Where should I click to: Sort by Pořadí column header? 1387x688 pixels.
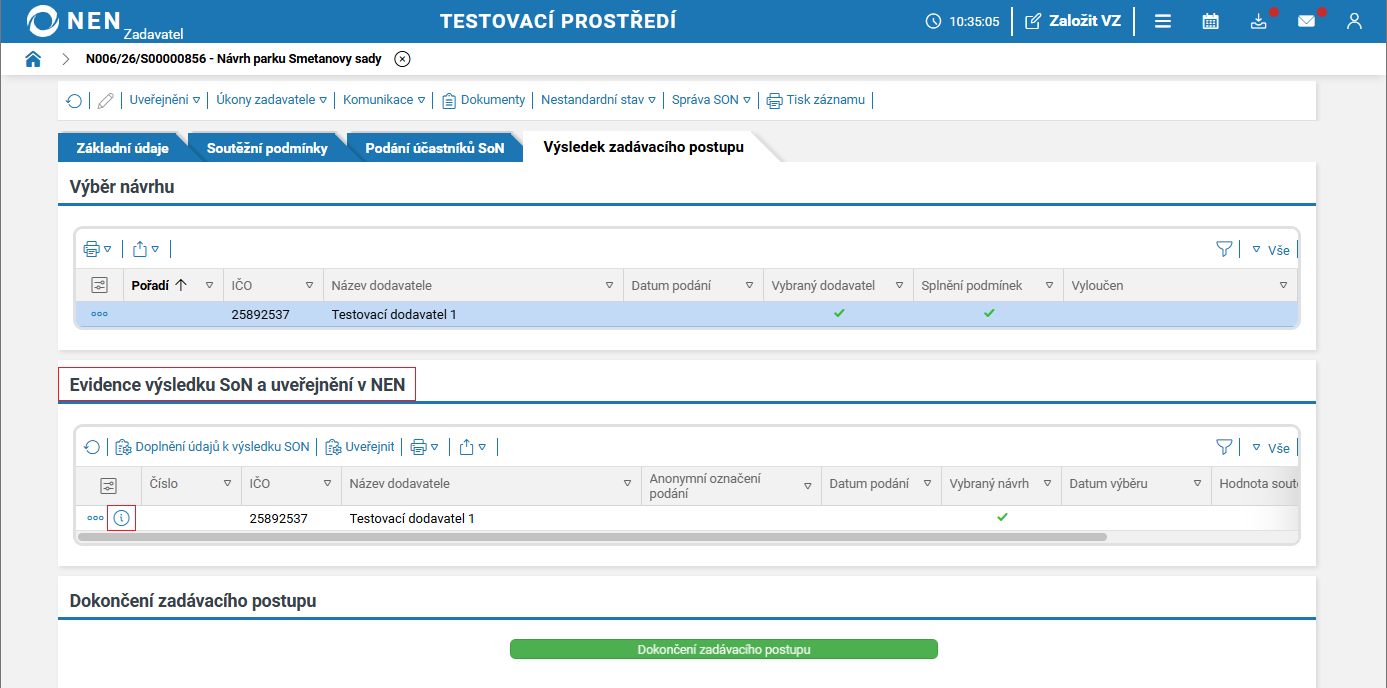coord(159,285)
